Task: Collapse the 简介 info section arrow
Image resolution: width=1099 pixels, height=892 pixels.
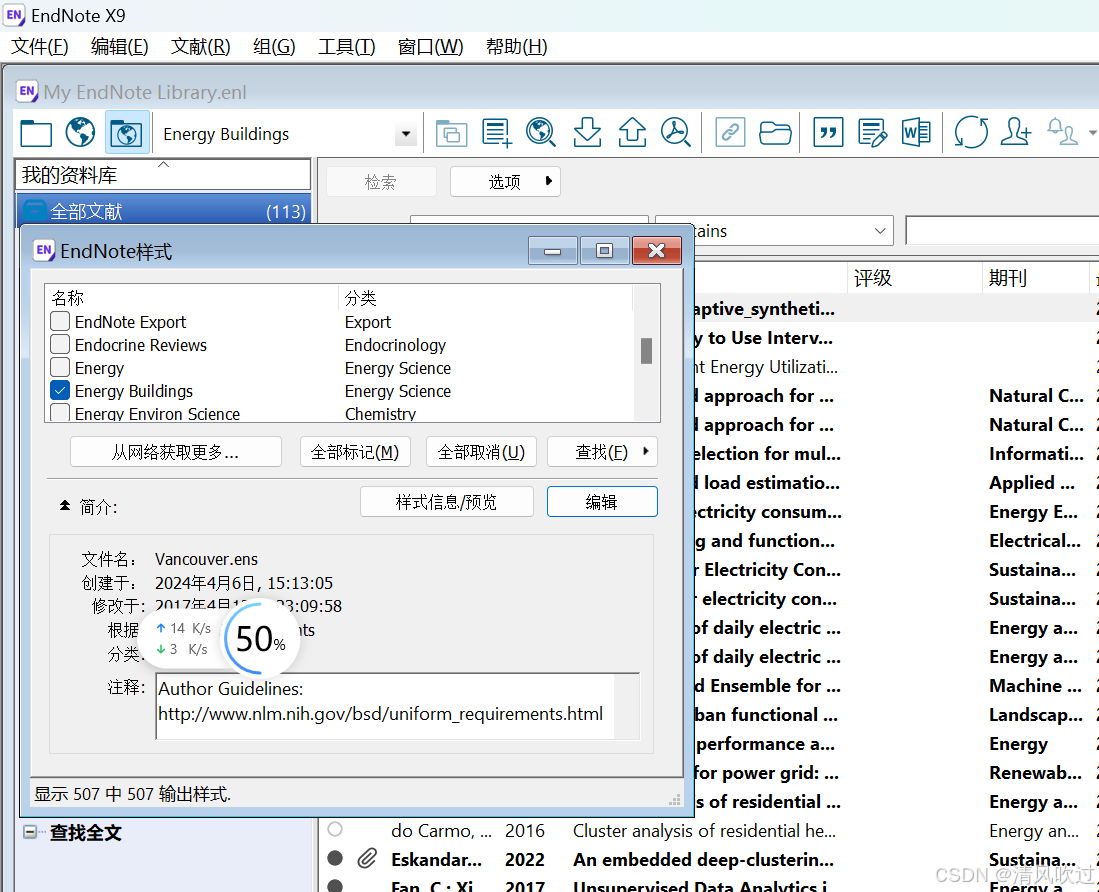Action: [64, 505]
